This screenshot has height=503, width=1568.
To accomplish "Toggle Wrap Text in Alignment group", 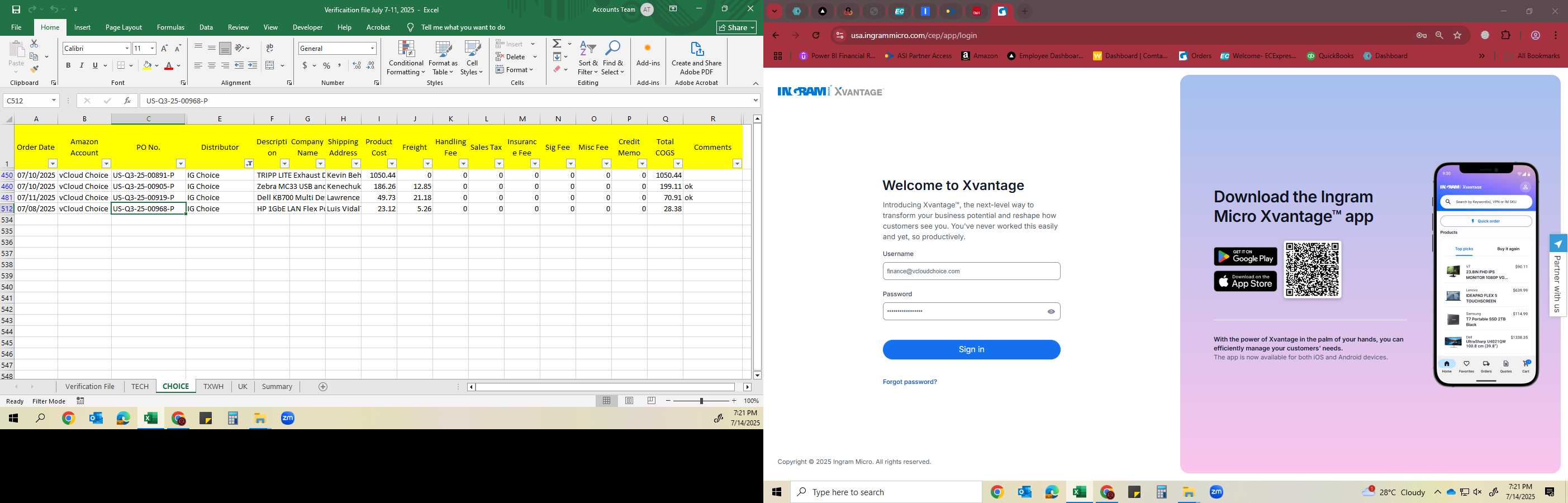I will [x=270, y=48].
